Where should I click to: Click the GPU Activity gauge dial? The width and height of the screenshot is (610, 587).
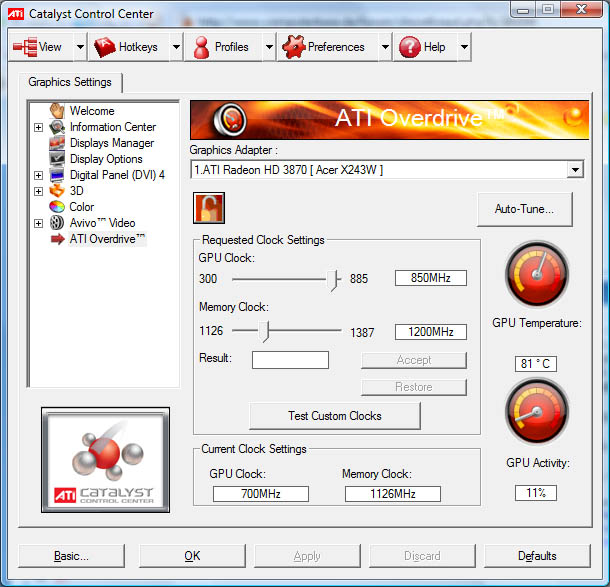pyautogui.click(x=537, y=411)
